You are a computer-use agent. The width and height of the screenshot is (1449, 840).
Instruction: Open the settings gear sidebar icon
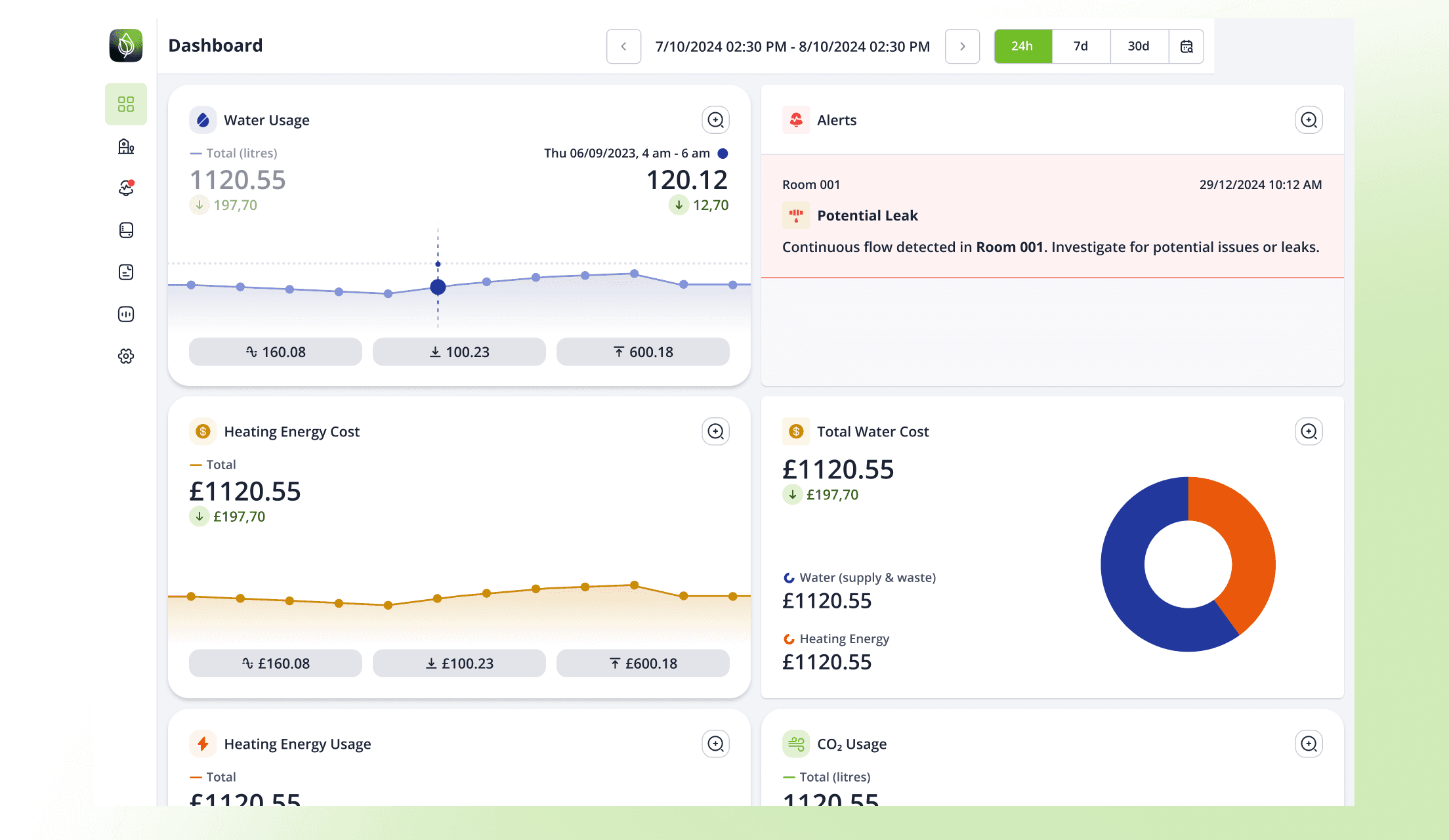(126, 356)
